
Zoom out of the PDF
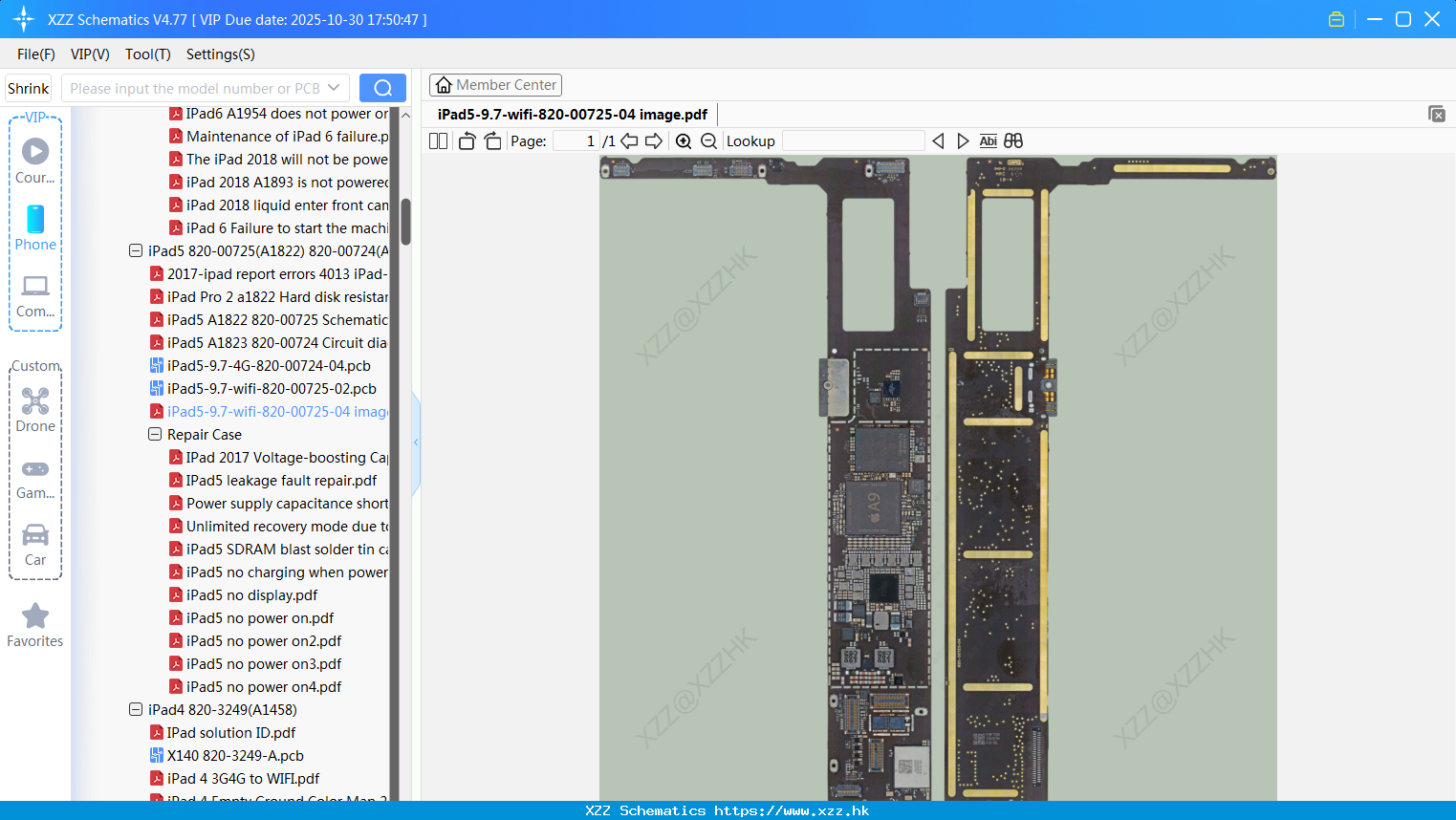pos(708,140)
